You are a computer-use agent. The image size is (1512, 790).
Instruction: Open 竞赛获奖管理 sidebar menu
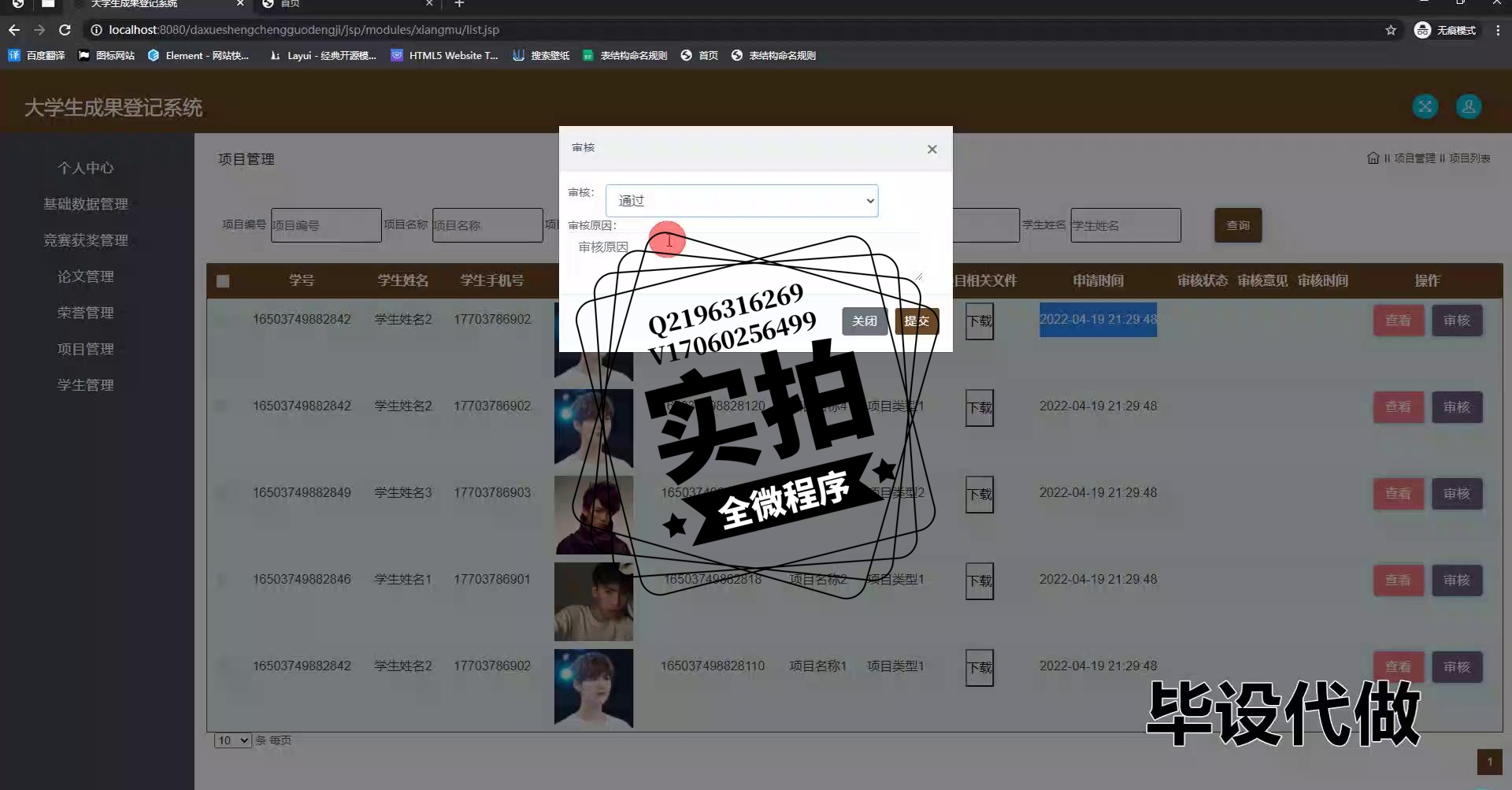(x=86, y=240)
